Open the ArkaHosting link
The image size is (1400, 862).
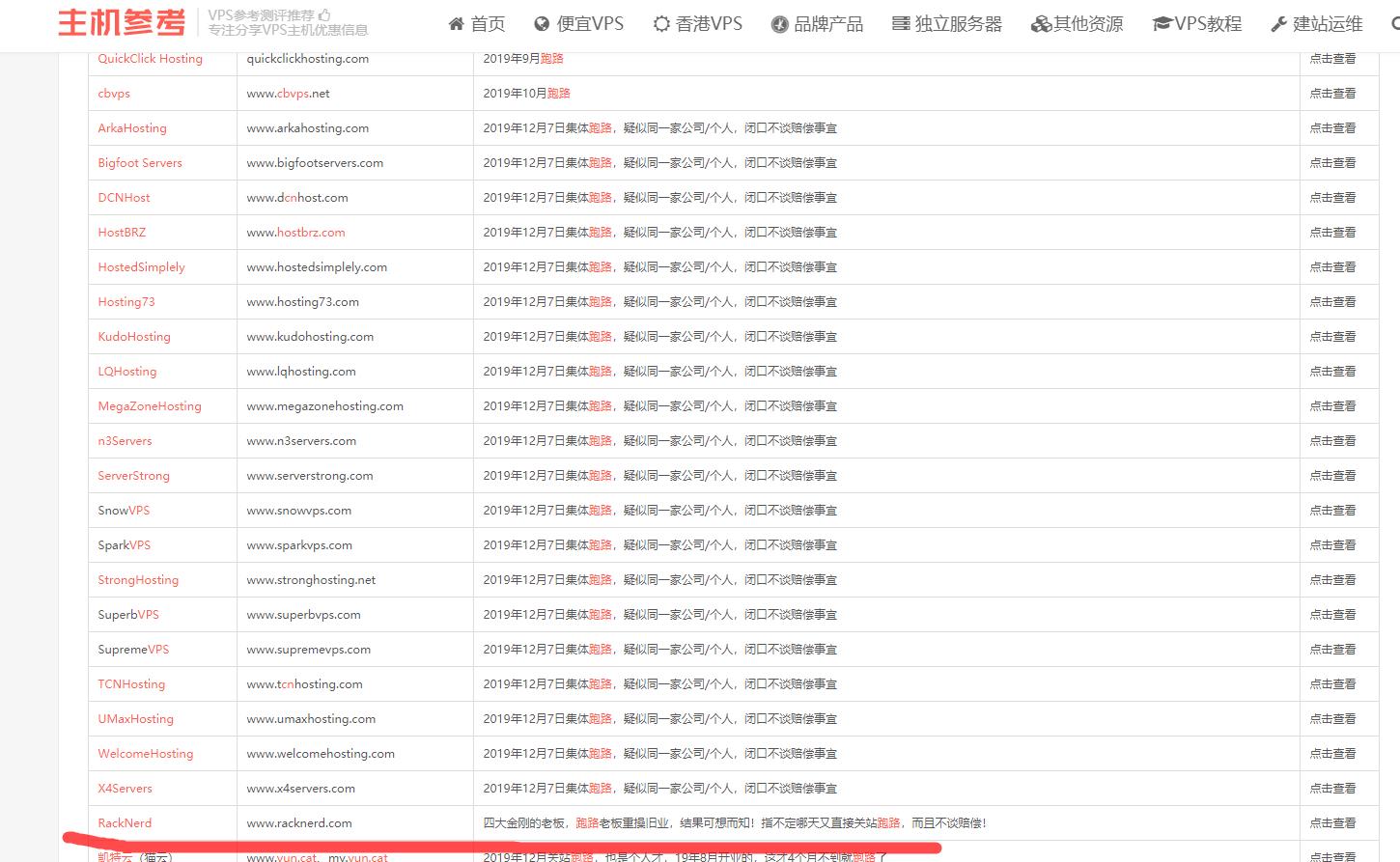click(132, 128)
